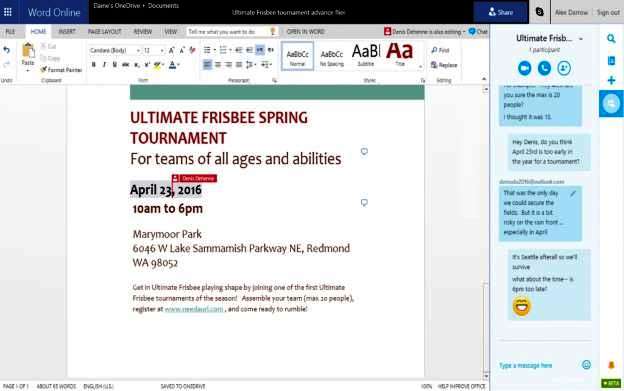The height and width of the screenshot is (391, 624).
Task: Expand the Styles gallery
Action: (420, 68)
